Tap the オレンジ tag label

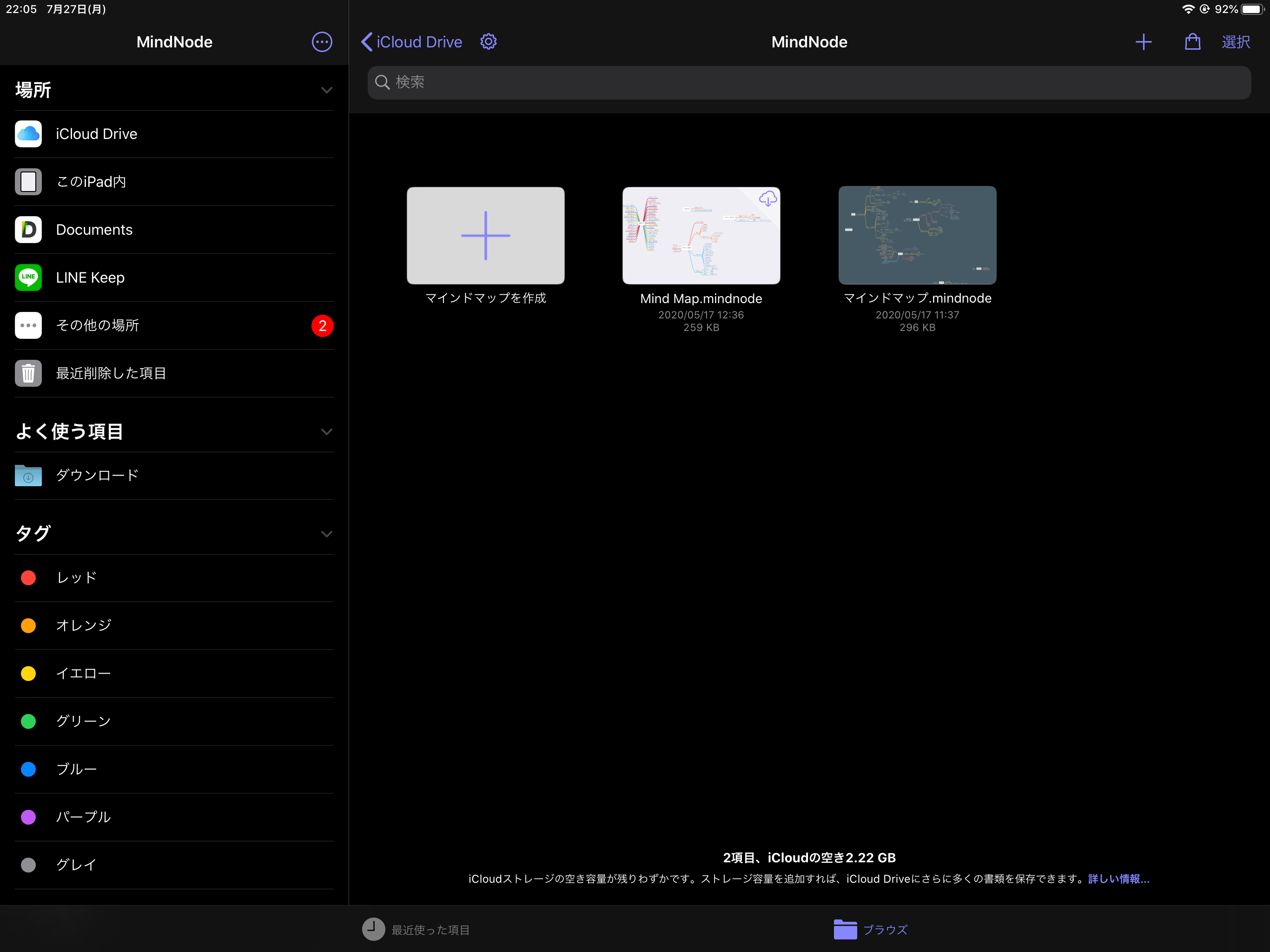[x=84, y=625]
